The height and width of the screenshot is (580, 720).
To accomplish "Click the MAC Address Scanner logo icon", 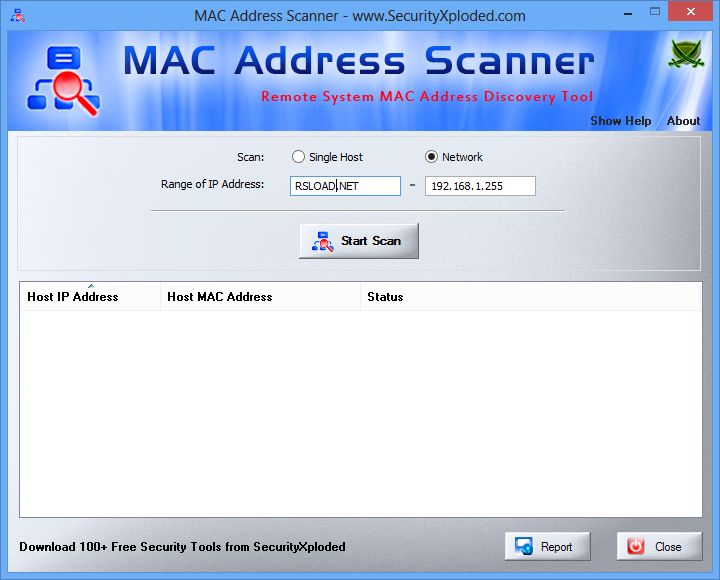I will pyautogui.click(x=63, y=81).
